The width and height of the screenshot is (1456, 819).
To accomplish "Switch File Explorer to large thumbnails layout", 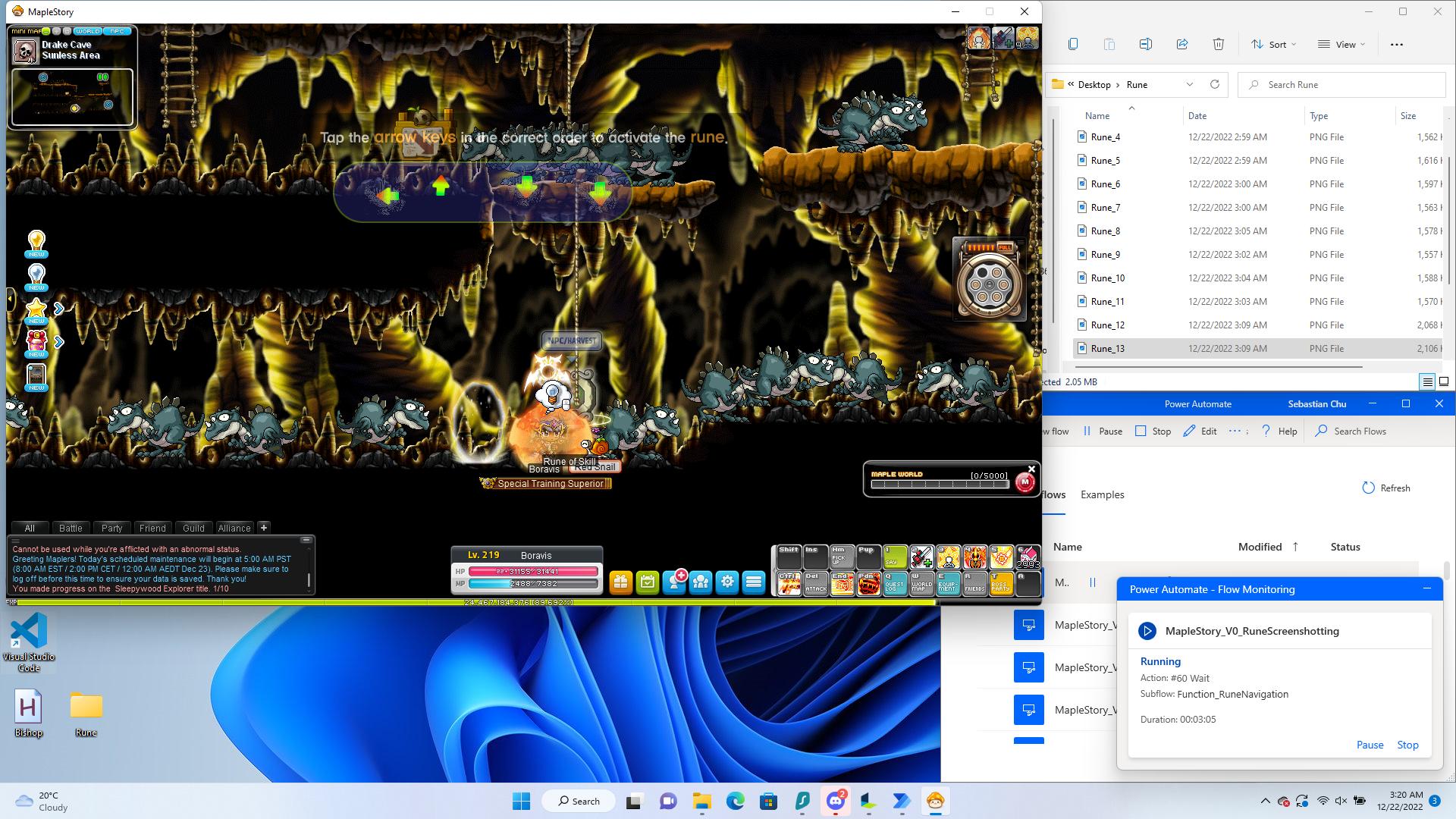I will coord(1444,381).
